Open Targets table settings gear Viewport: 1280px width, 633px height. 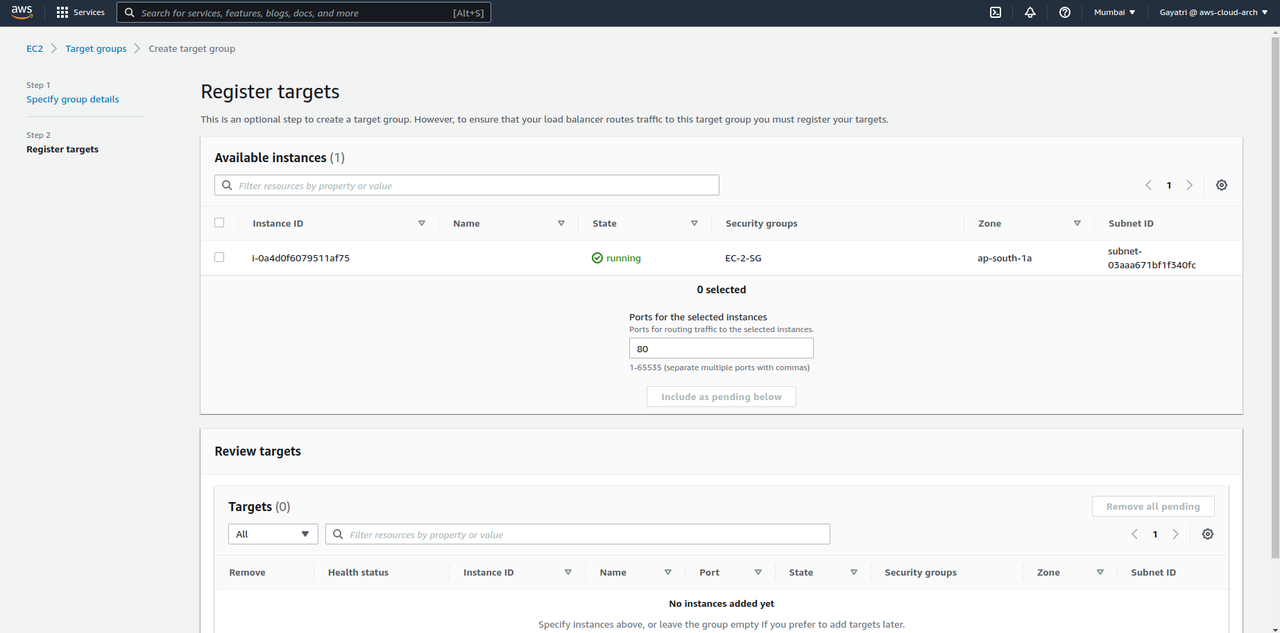pyautogui.click(x=1208, y=534)
